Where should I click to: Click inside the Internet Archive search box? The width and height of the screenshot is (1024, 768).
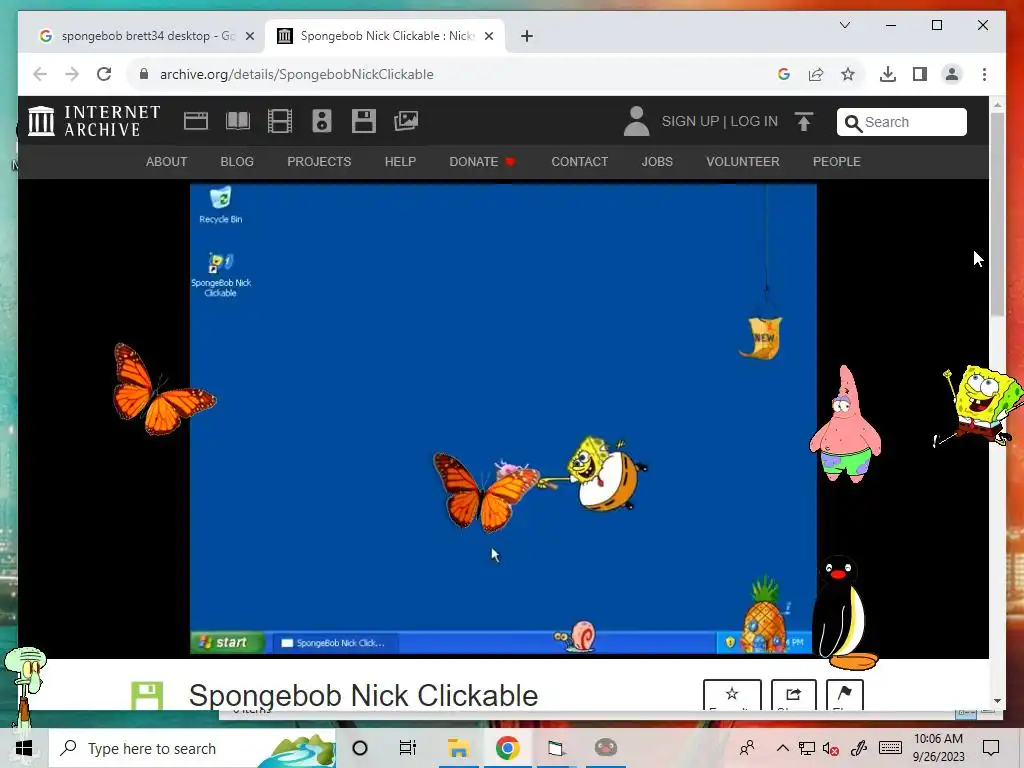901,122
